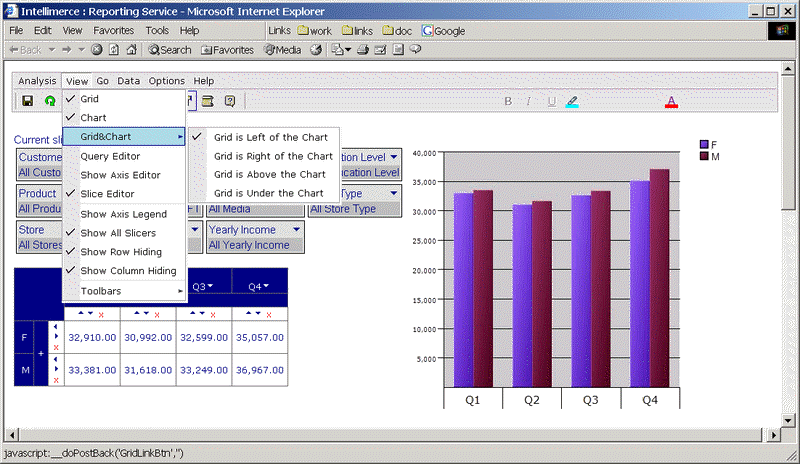Uncheck the Chart view option

[124, 117]
